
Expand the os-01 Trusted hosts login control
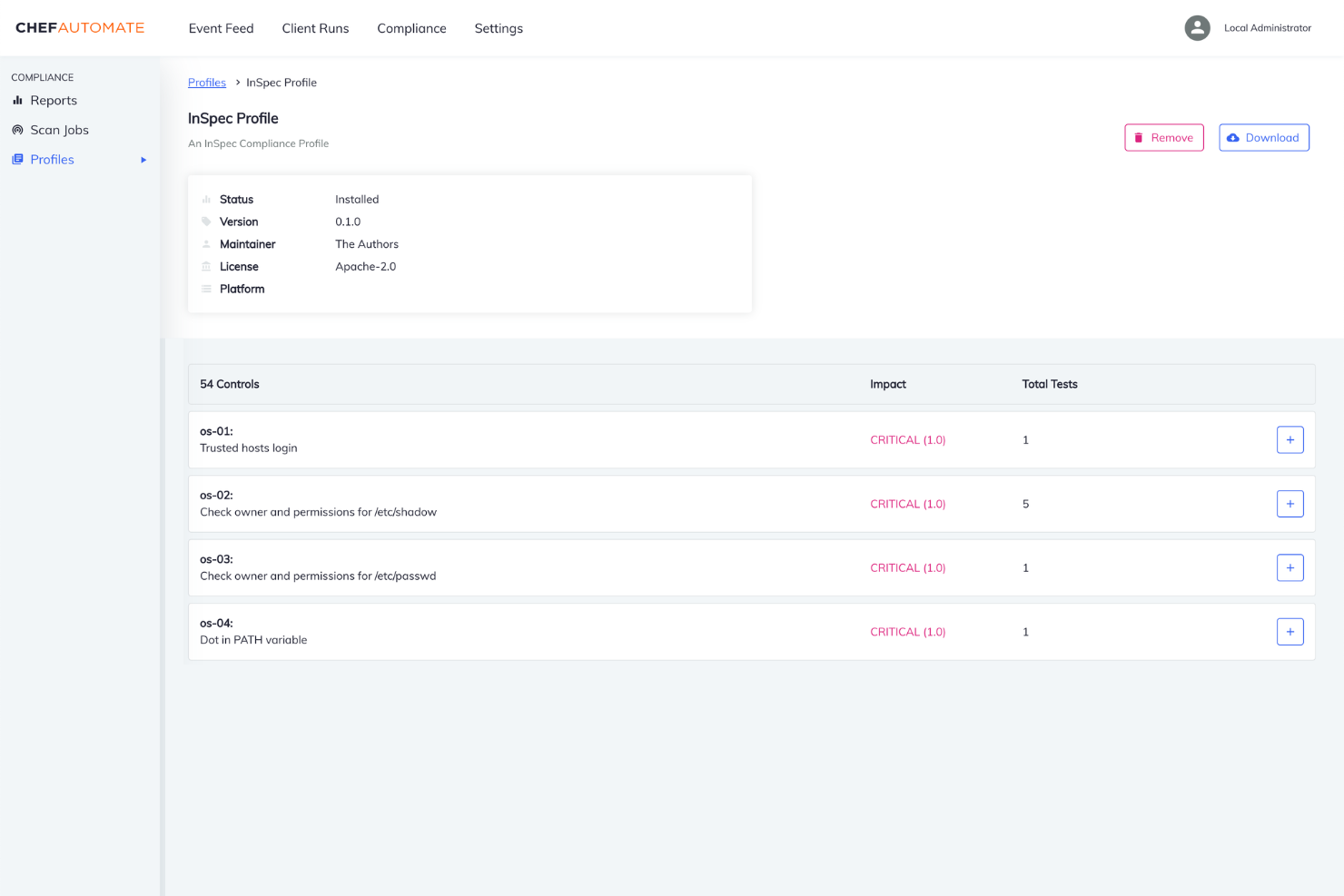pyautogui.click(x=1290, y=439)
